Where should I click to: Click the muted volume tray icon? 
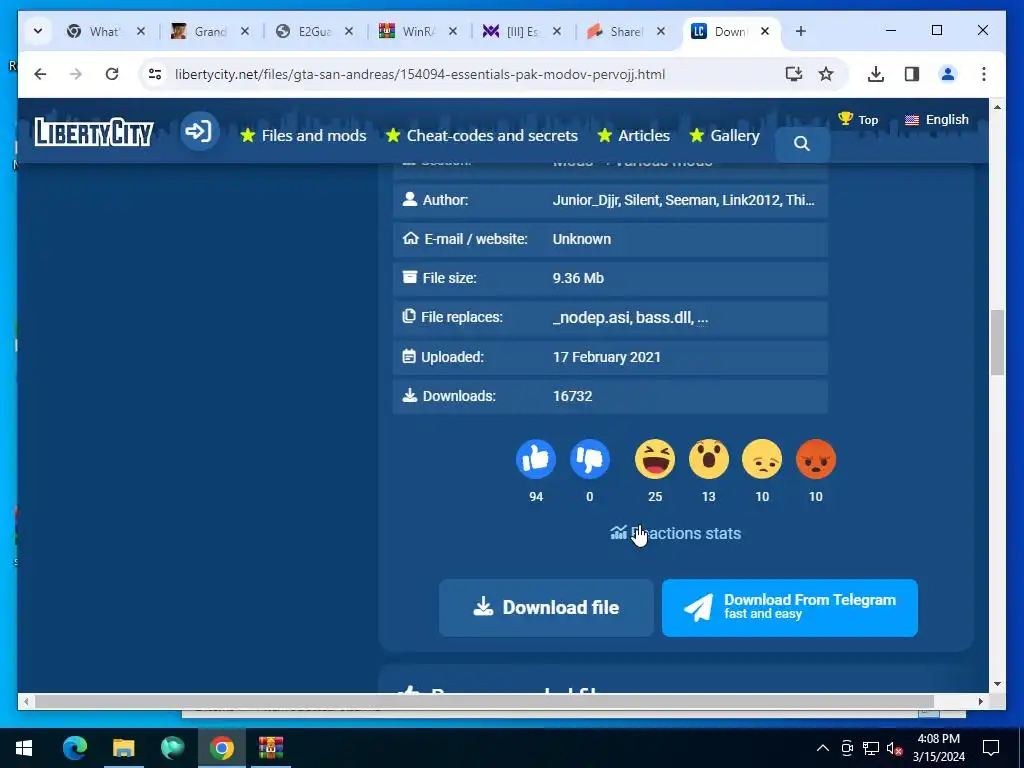coord(894,748)
